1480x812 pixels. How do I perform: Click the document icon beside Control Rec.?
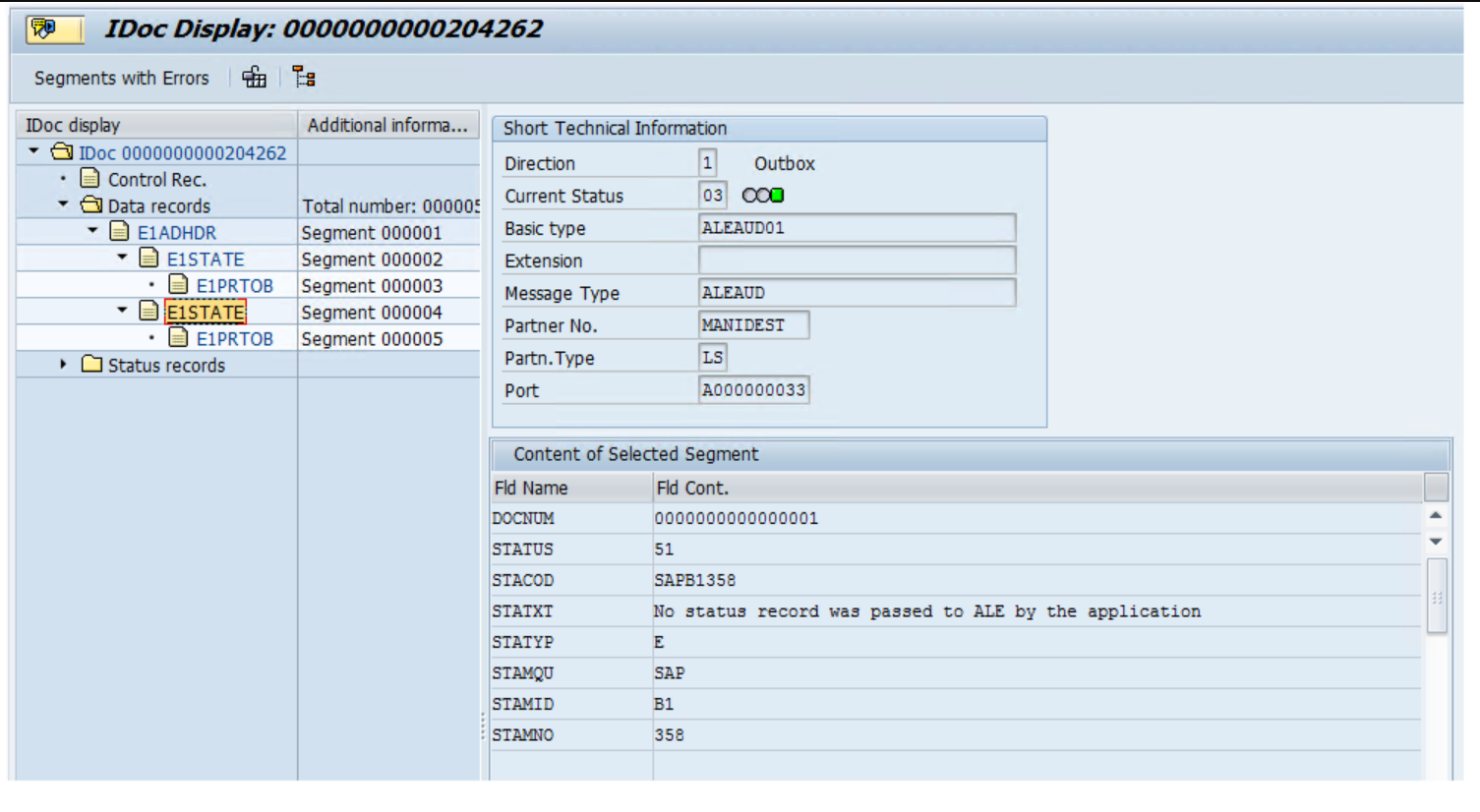pyautogui.click(x=90, y=179)
